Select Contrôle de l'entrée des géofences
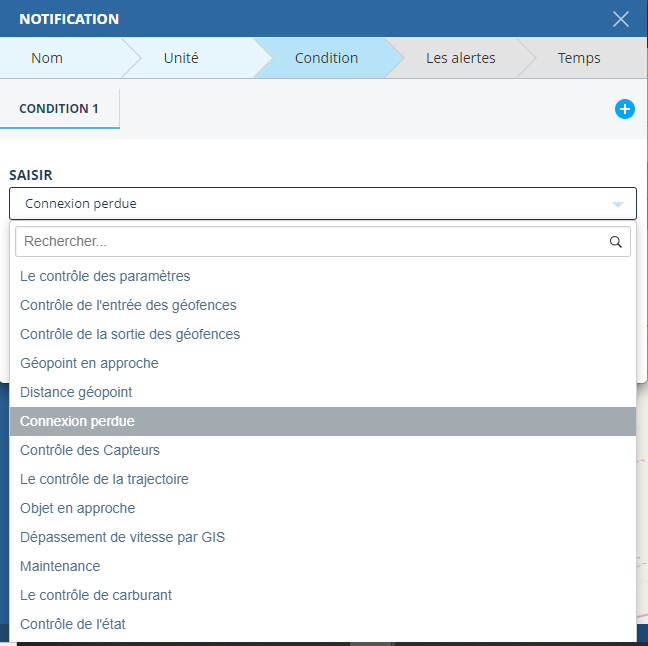This screenshot has width=648, height=646. coord(128,305)
